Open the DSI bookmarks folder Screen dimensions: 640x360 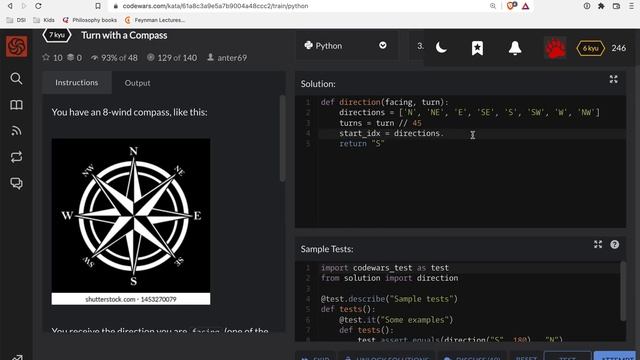tap(16, 20)
